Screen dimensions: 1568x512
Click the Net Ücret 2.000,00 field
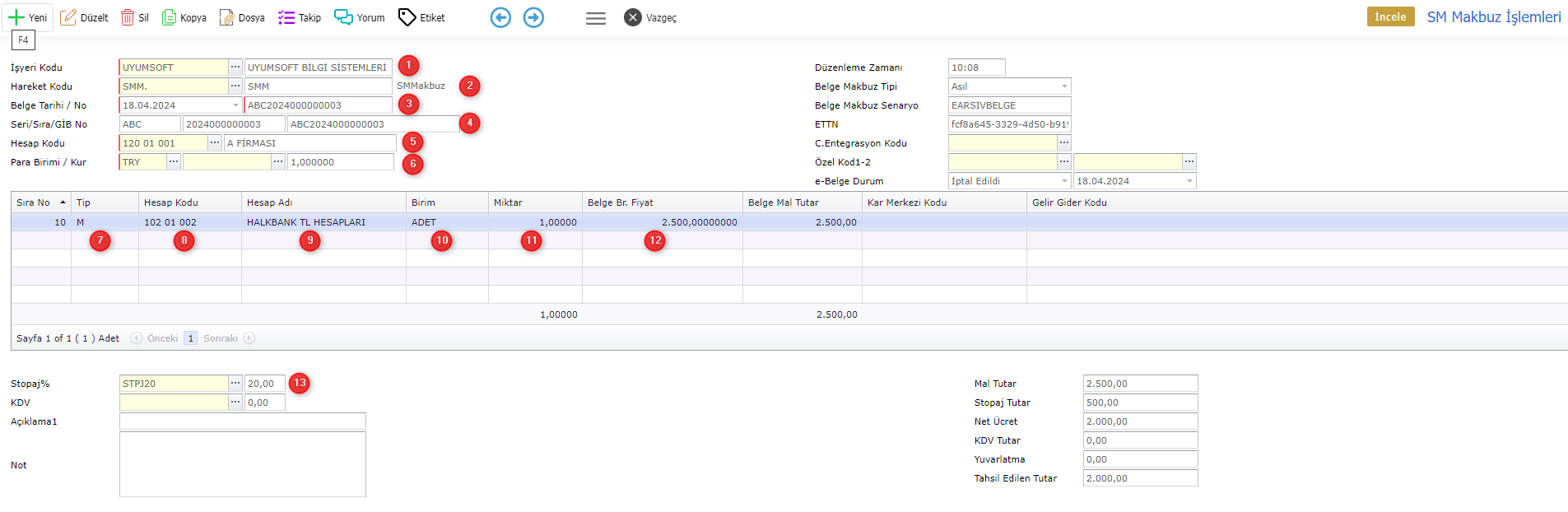pyautogui.click(x=1141, y=421)
